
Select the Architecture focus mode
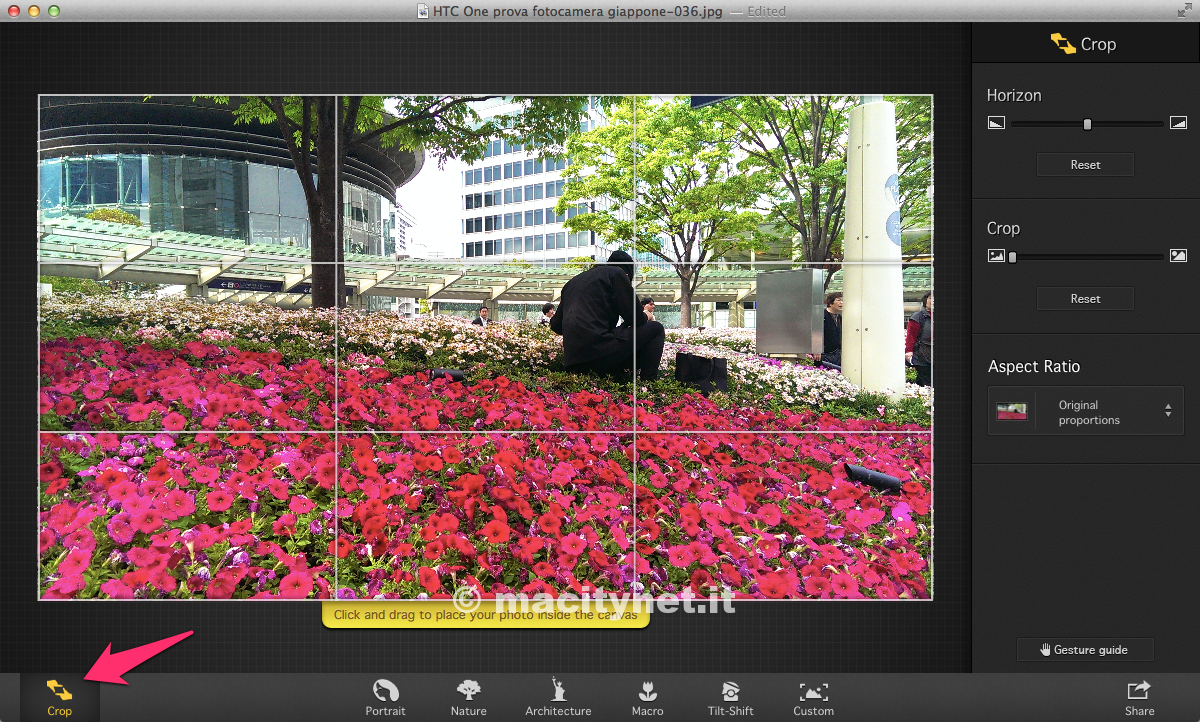(558, 696)
